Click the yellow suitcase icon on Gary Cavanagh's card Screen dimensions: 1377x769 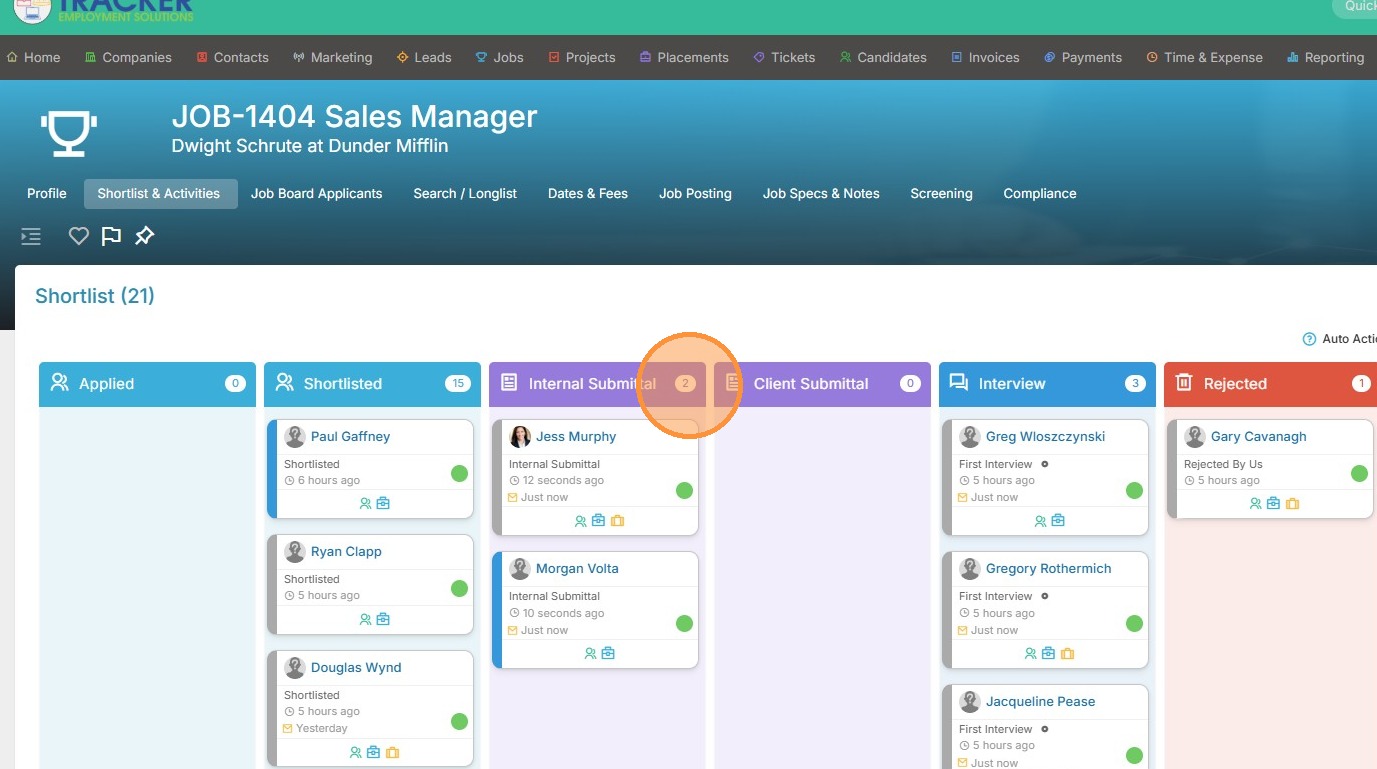click(1292, 503)
